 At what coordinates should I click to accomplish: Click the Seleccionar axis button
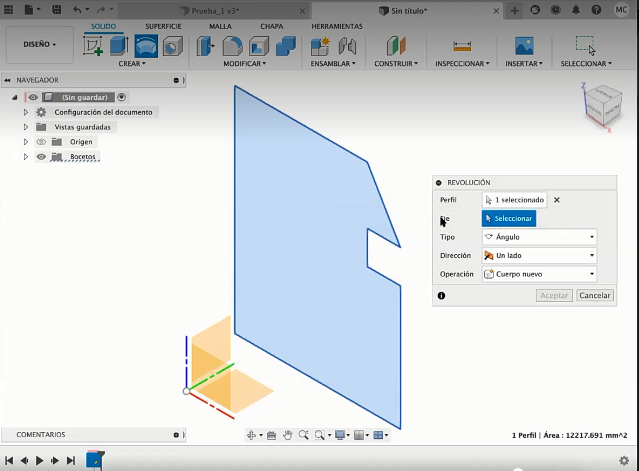click(509, 218)
